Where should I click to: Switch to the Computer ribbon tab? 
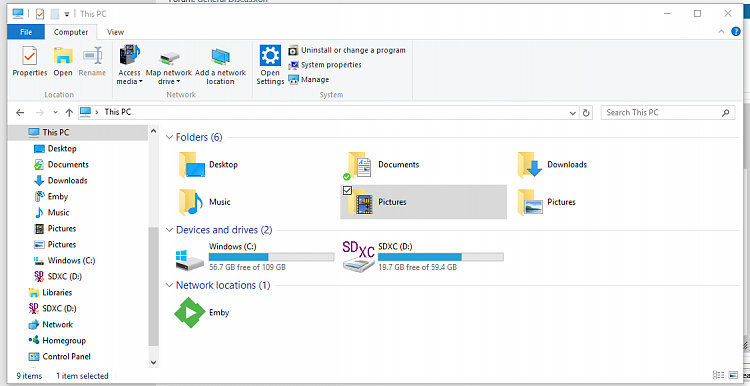(71, 32)
